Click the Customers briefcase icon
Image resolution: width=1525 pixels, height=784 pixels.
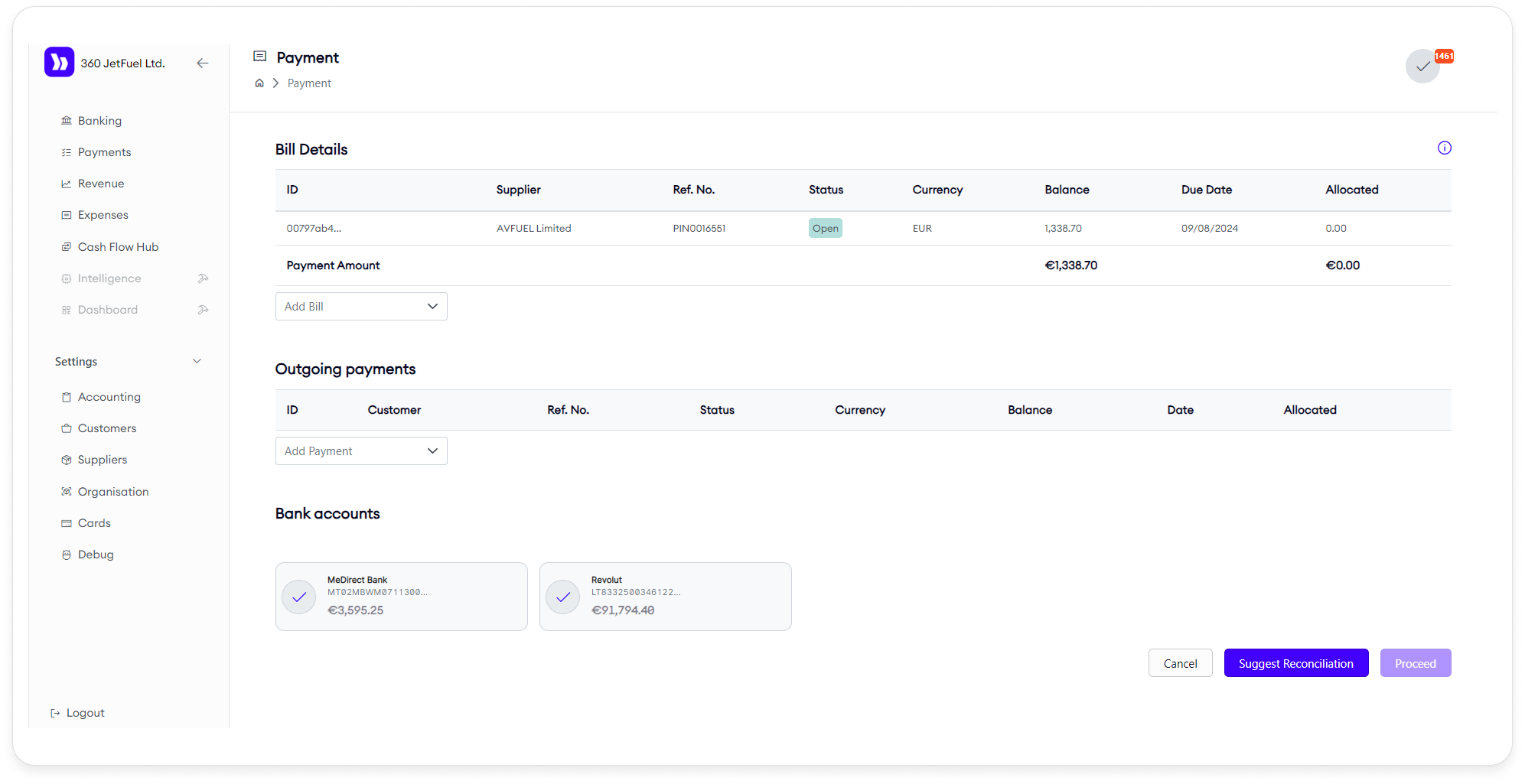pos(67,428)
